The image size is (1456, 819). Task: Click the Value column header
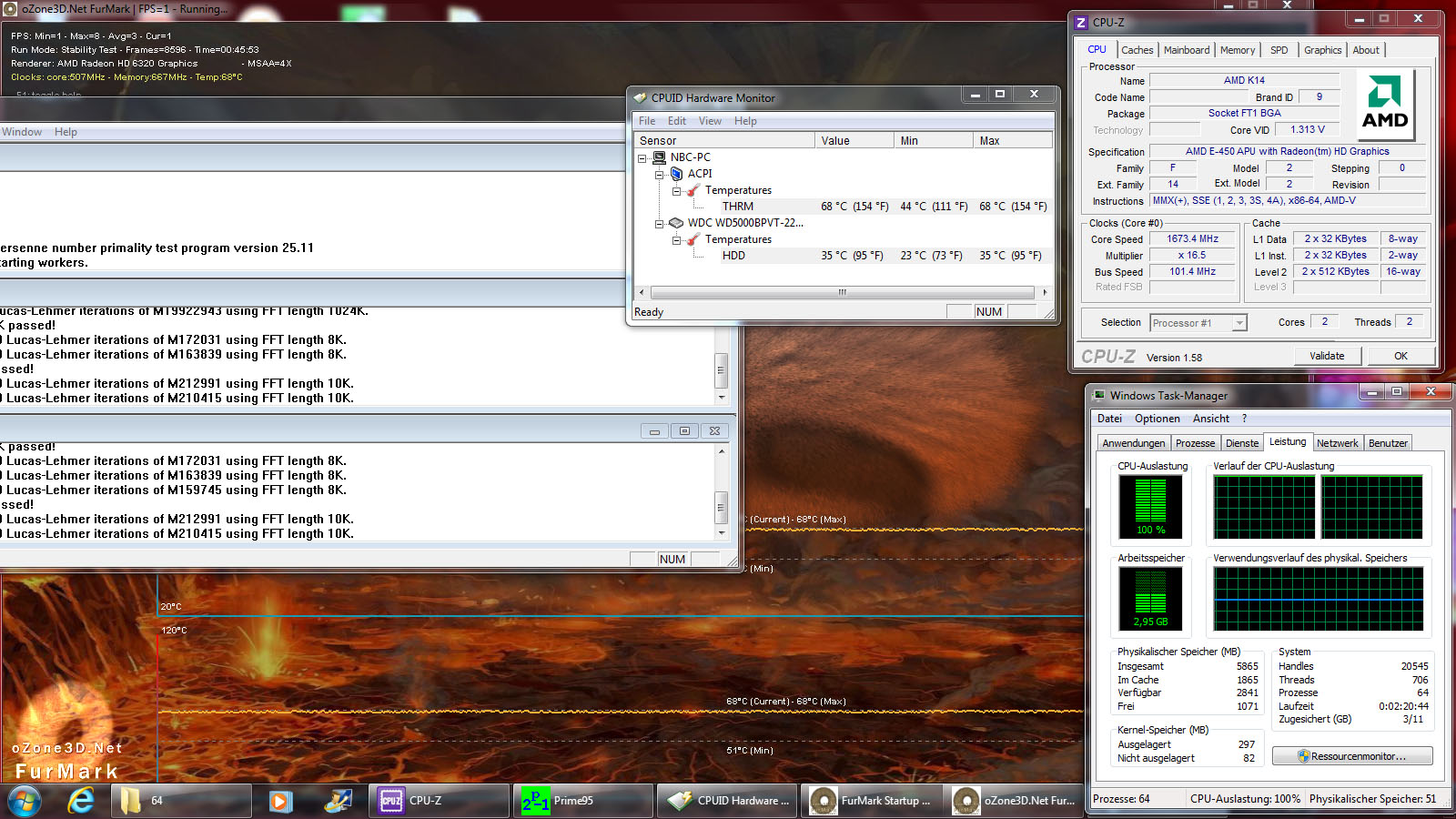(x=854, y=141)
